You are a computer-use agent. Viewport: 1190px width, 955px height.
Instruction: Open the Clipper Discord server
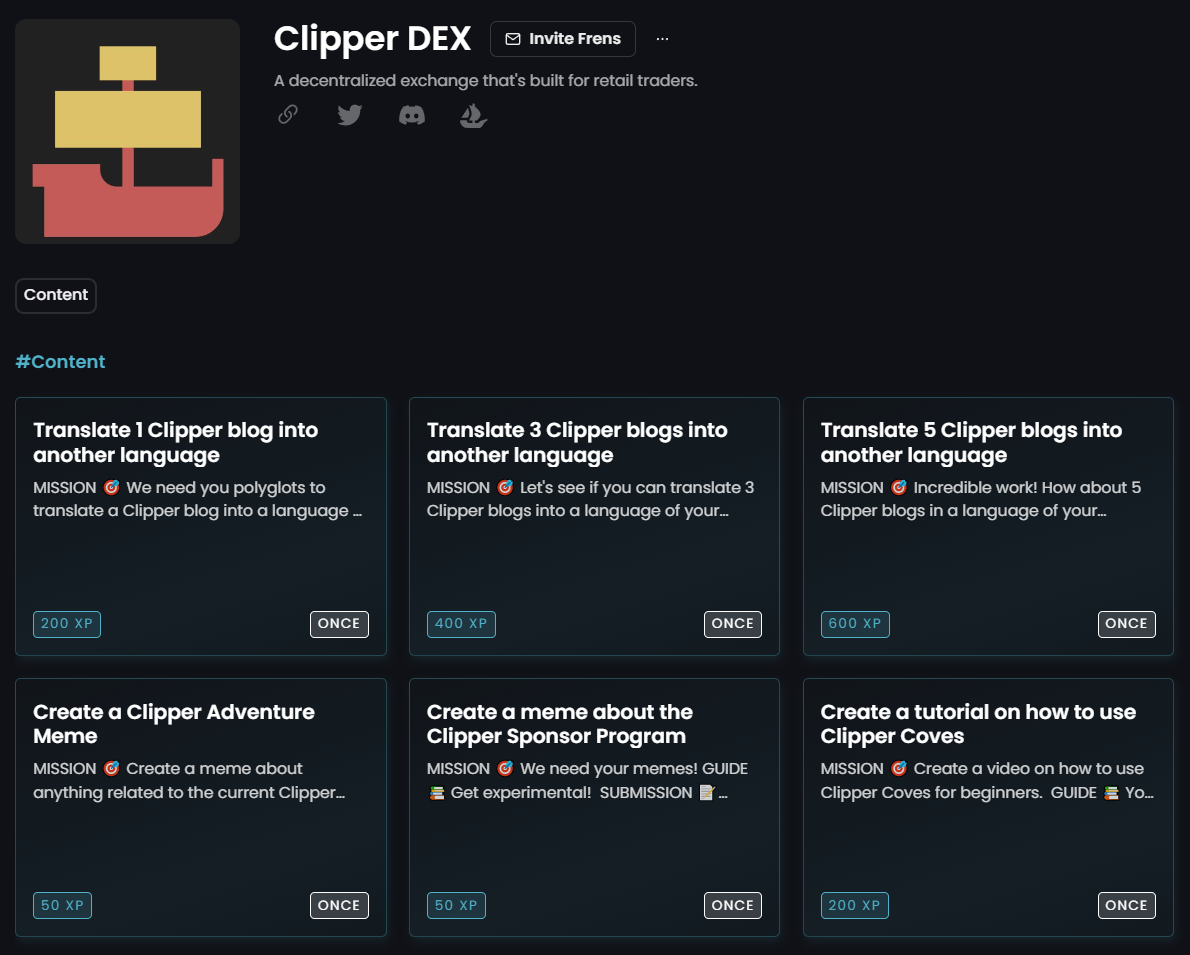[412, 114]
